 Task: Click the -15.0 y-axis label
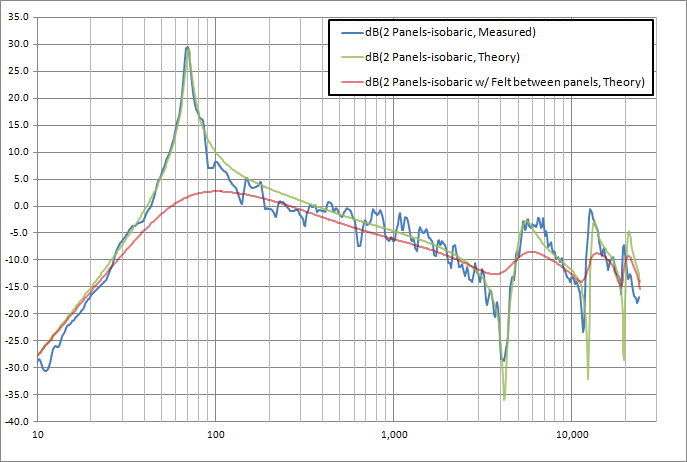point(17,287)
